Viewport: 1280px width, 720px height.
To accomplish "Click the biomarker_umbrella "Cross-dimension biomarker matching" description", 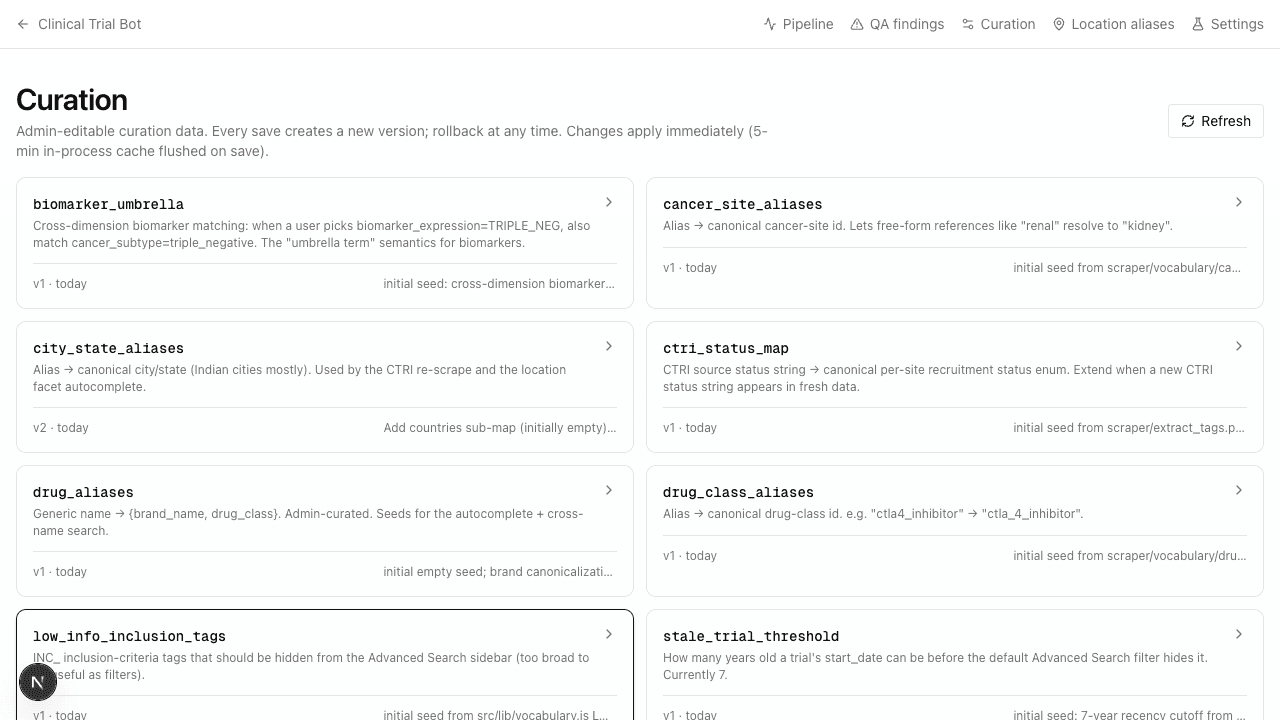I will [x=312, y=234].
